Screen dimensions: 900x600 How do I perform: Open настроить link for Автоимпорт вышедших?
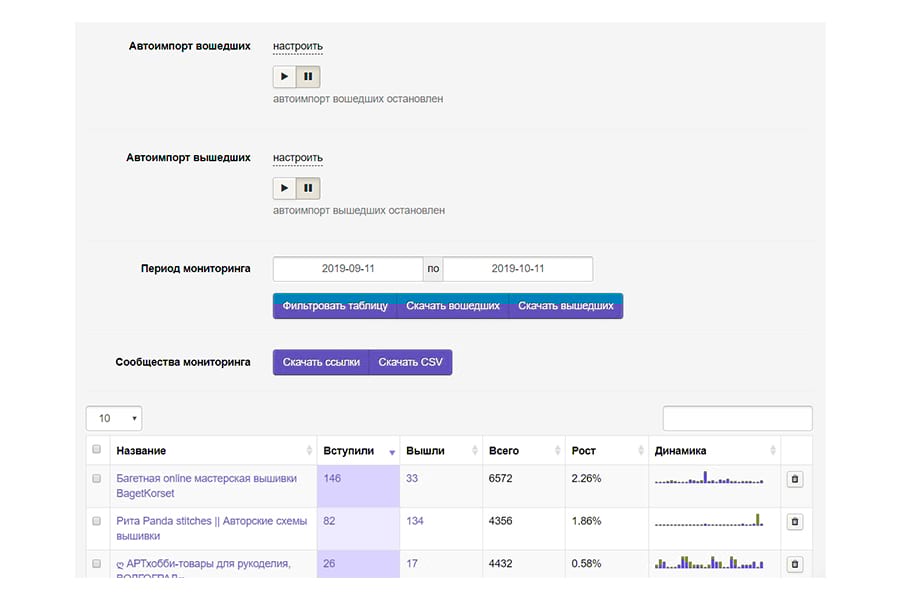point(298,157)
